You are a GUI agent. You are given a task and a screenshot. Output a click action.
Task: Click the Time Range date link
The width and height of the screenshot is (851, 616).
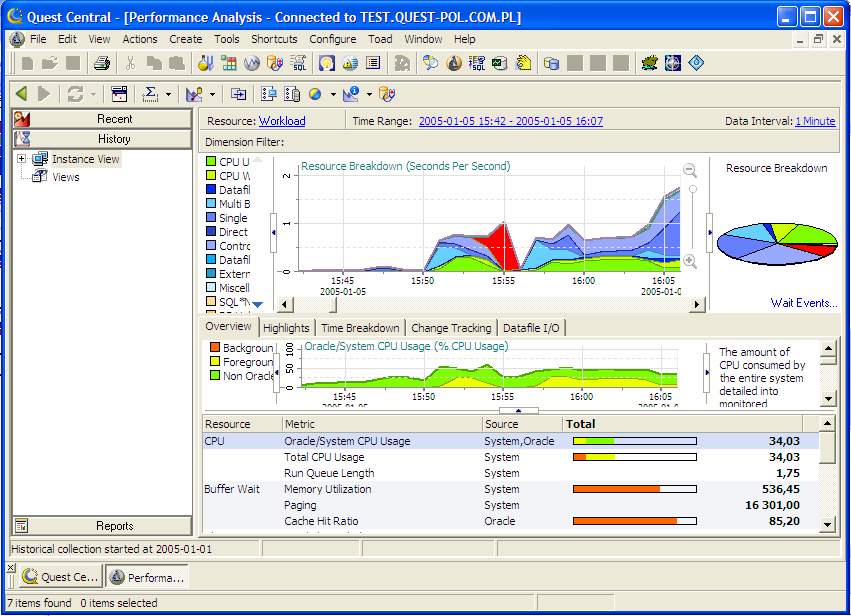point(511,121)
